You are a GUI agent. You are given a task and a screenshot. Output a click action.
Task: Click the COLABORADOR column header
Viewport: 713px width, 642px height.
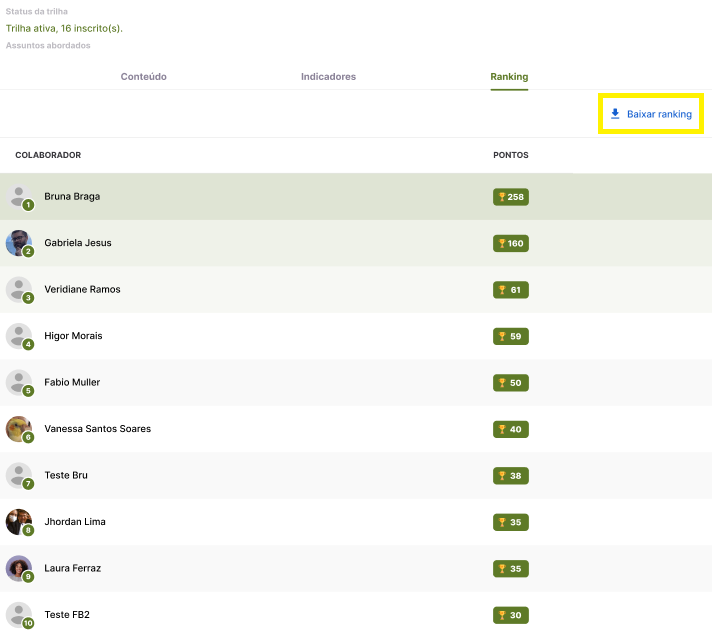[x=48, y=155]
